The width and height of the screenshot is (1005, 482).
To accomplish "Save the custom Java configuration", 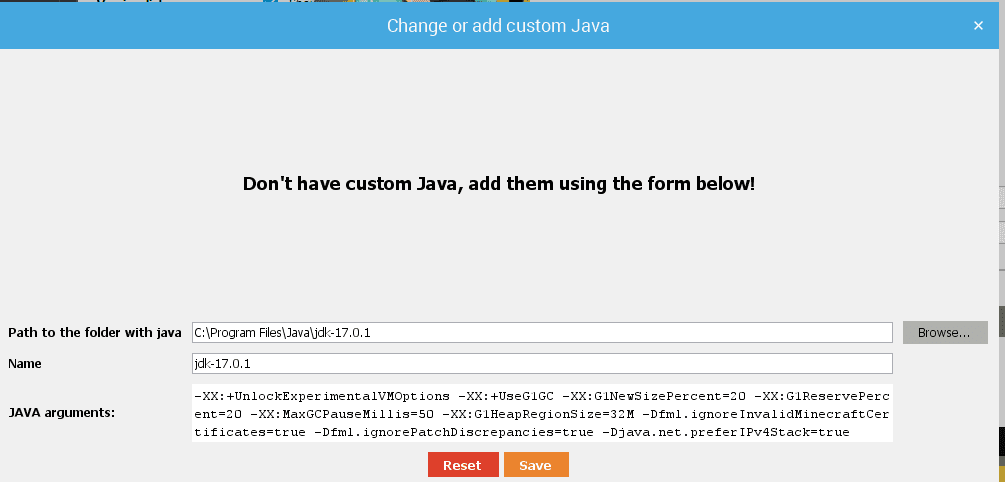I will [535, 465].
